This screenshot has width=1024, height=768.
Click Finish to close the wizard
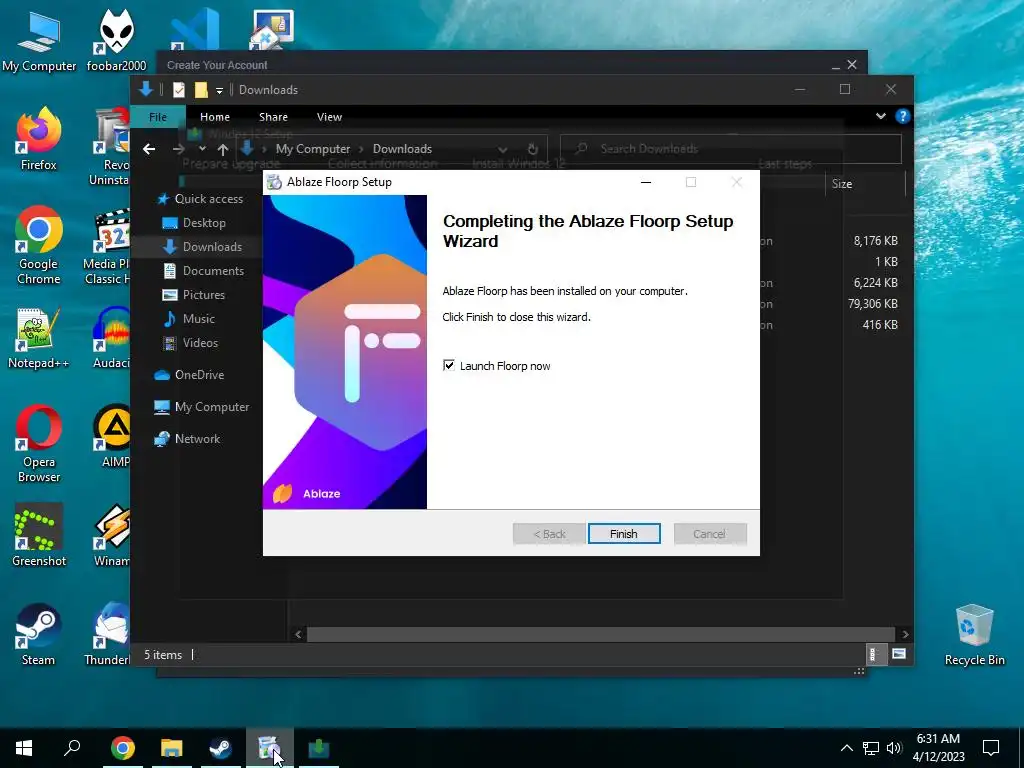pyautogui.click(x=624, y=534)
